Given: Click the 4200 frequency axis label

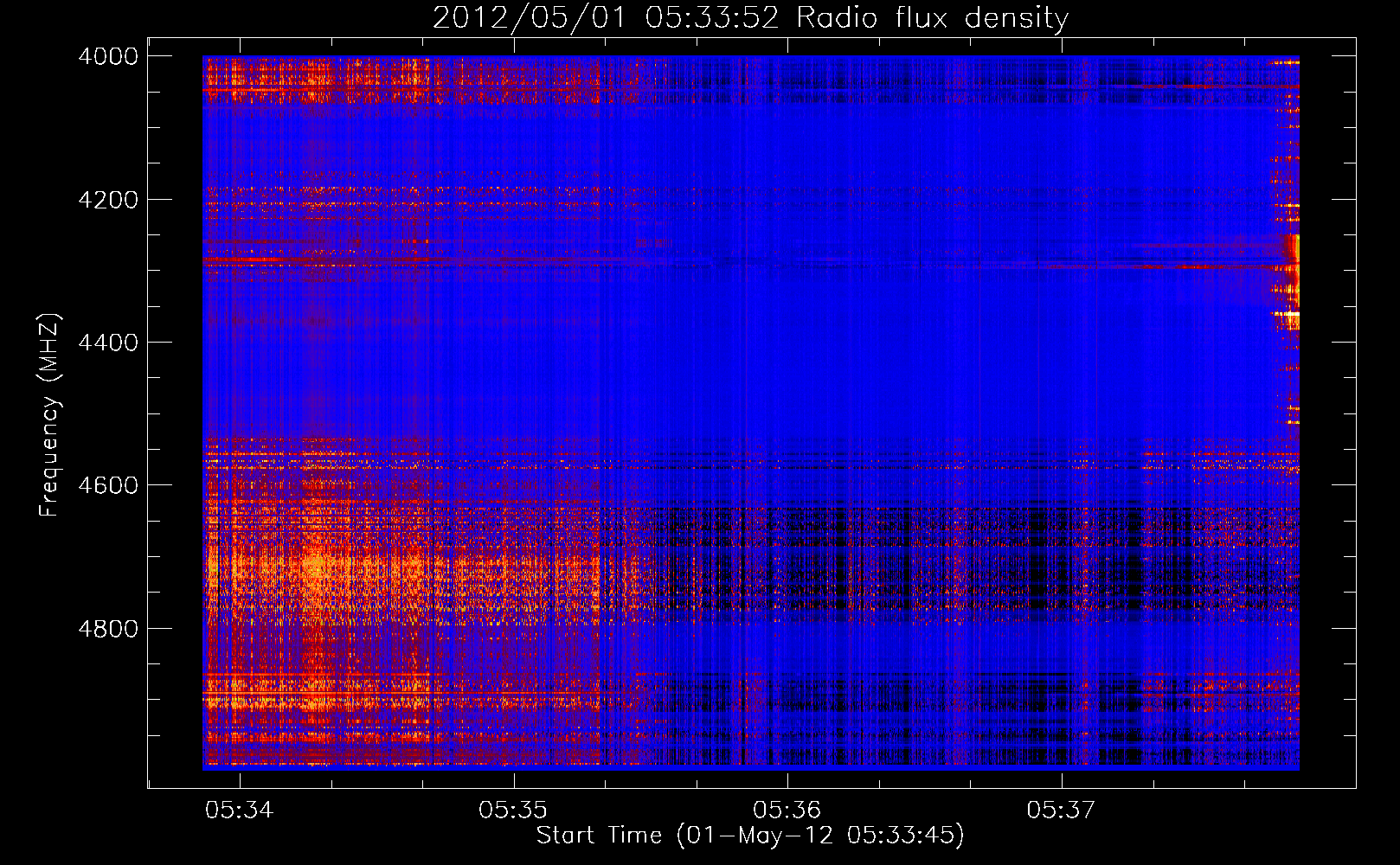Looking at the screenshot, I should pyautogui.click(x=108, y=200).
